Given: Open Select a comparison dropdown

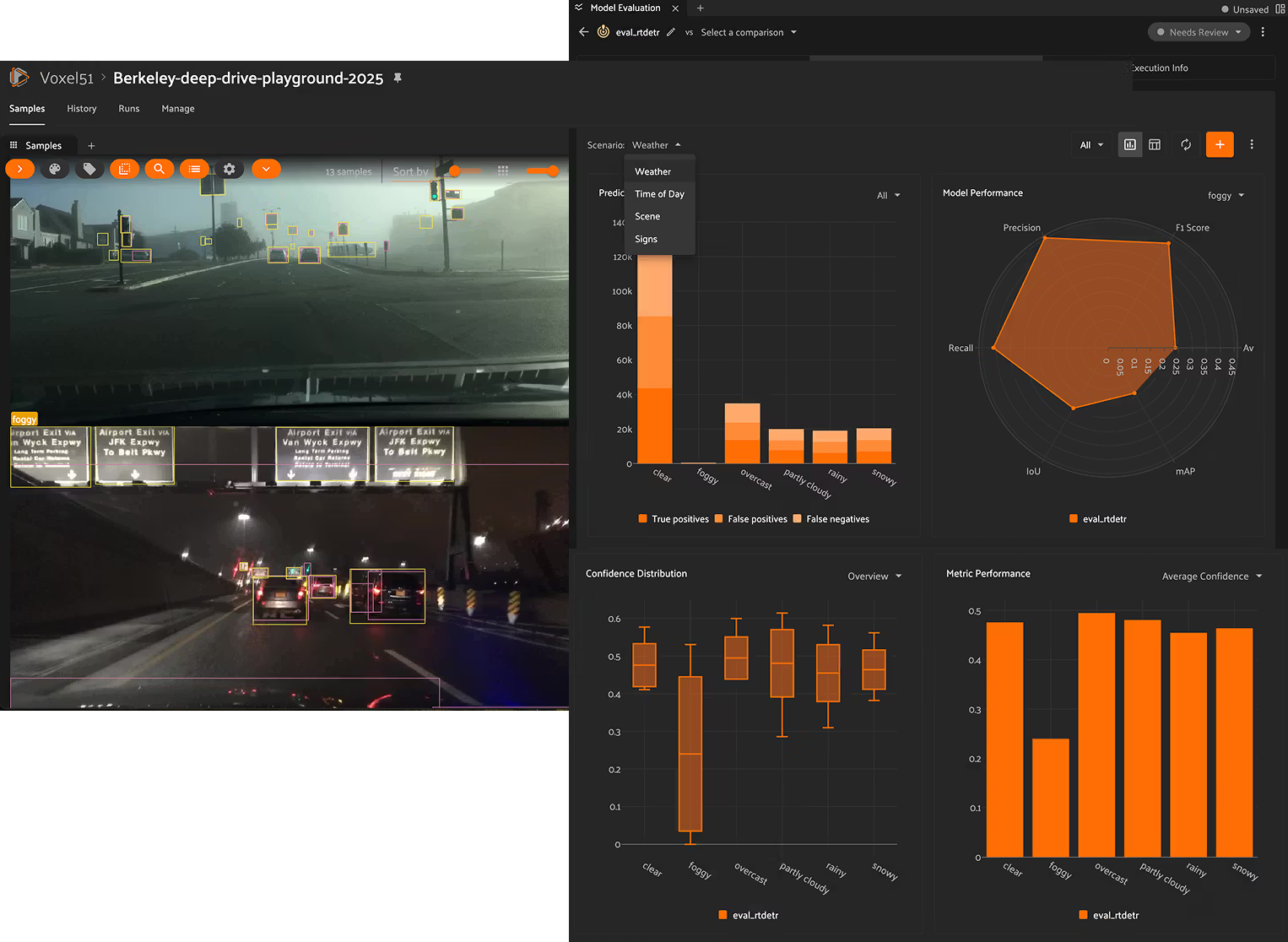Looking at the screenshot, I should pos(749,32).
